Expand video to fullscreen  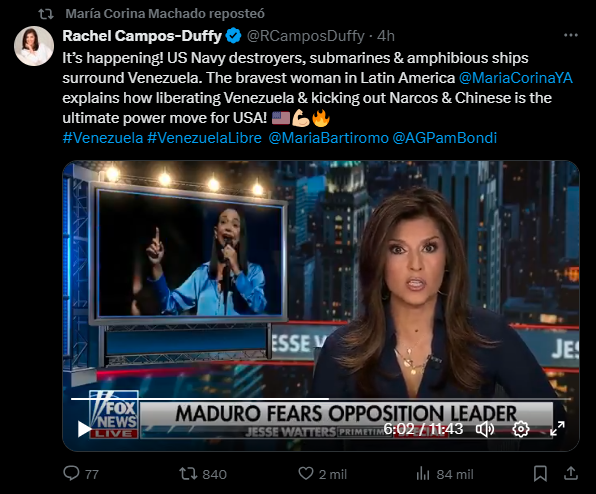point(557,429)
